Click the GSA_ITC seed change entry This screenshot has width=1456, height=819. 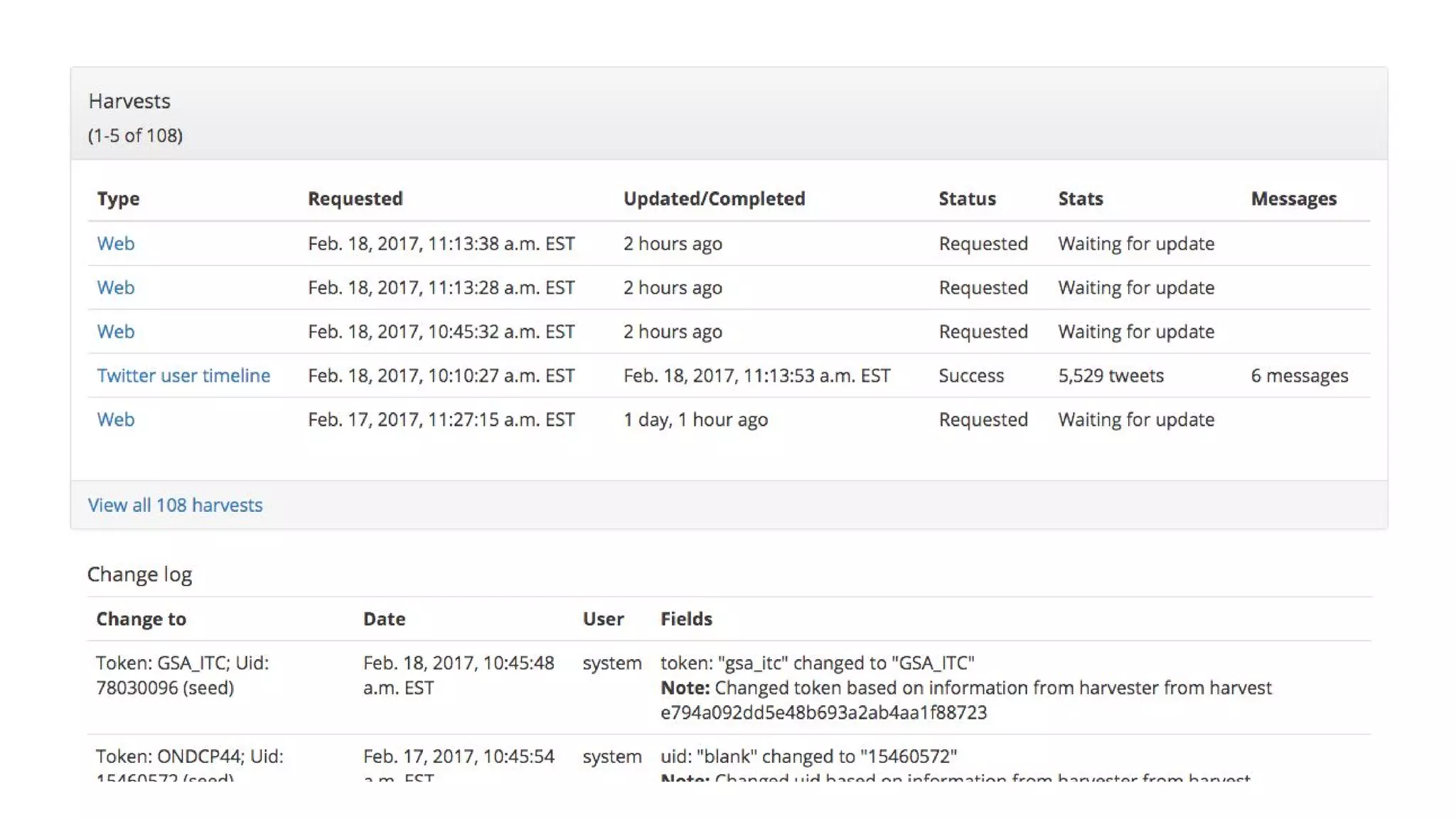(x=182, y=675)
